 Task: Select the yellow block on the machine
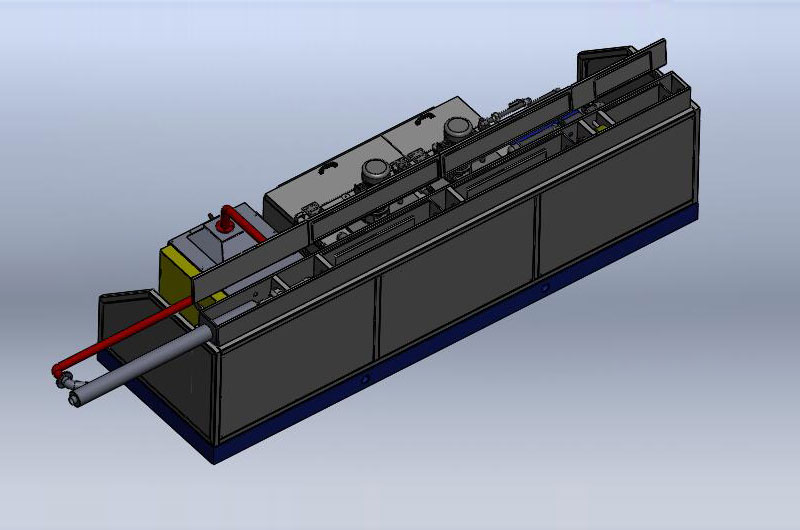click(x=173, y=275)
